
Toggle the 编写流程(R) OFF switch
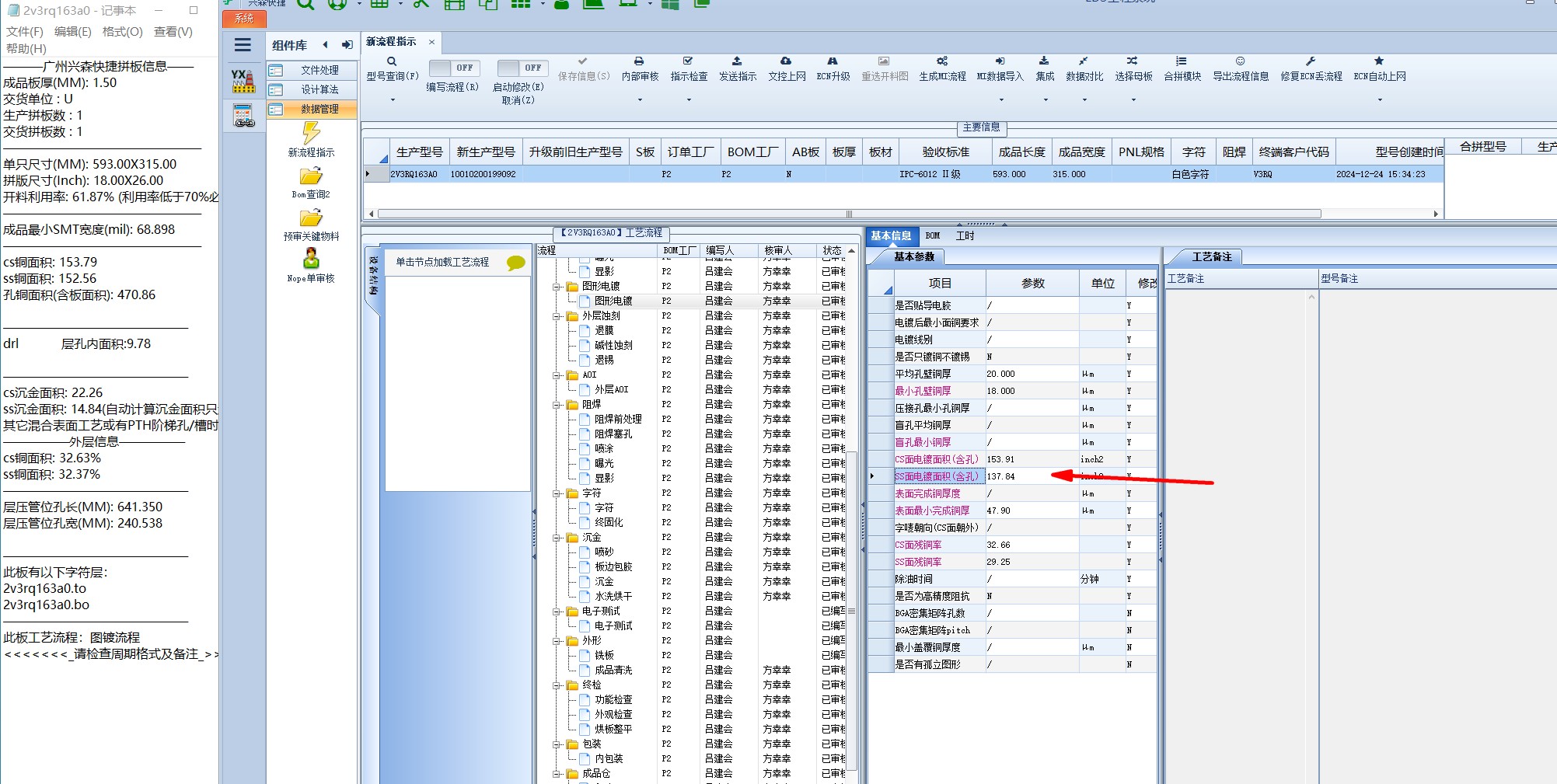point(454,68)
